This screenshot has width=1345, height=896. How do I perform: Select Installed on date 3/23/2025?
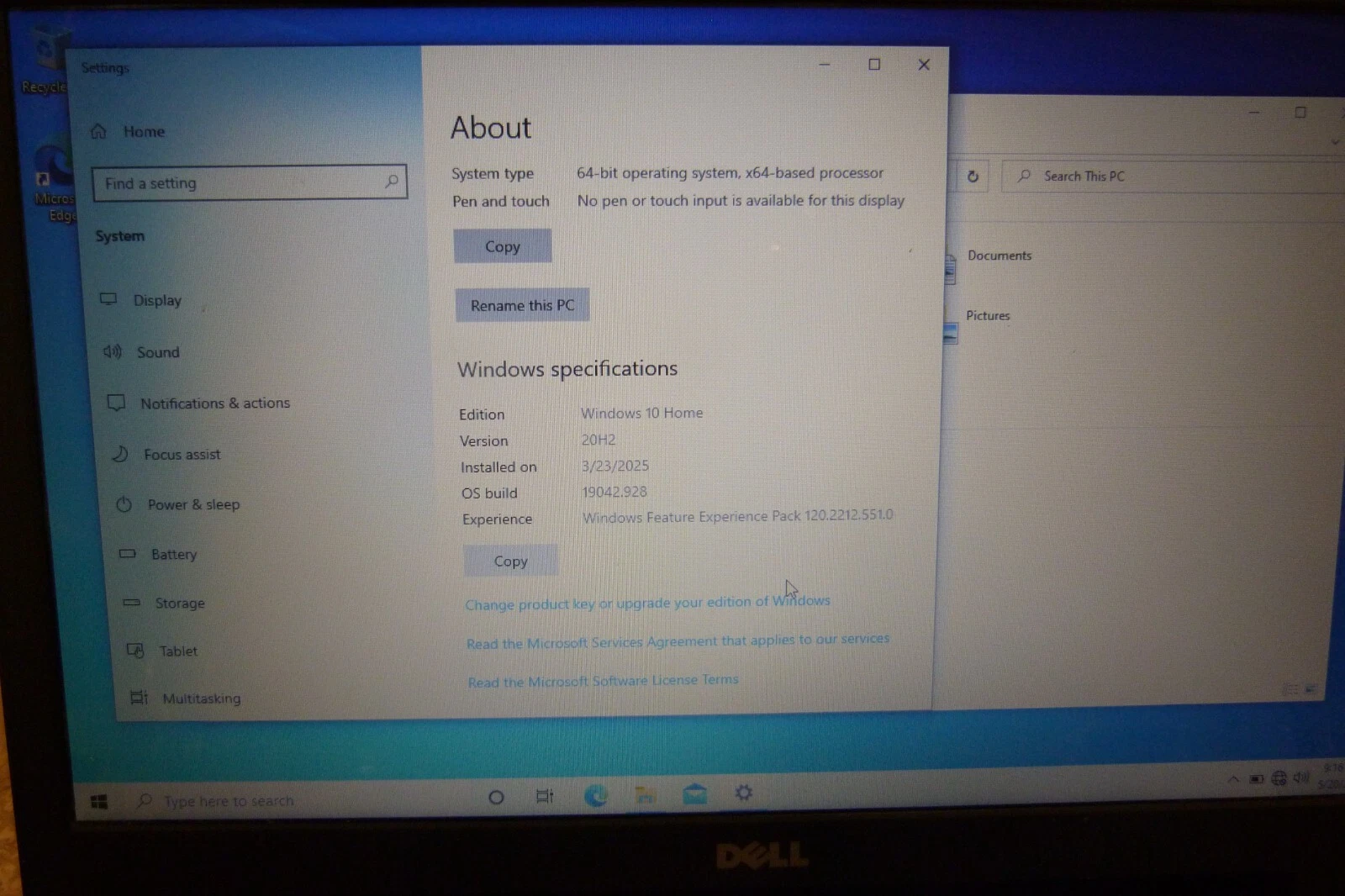coord(615,466)
